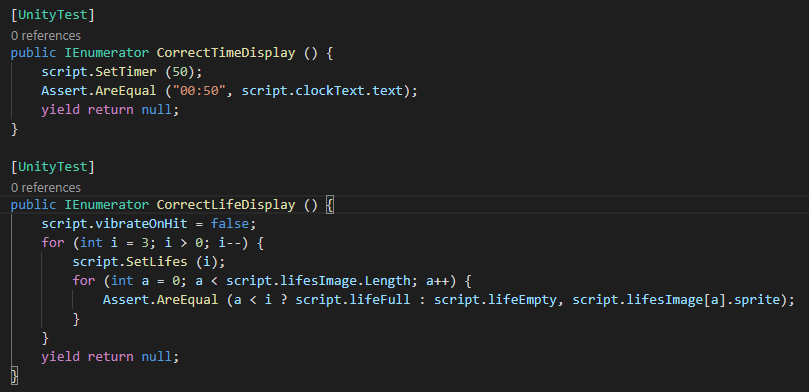Open the '0 references' CodeLens above CorrectLifeDisplay

tap(46, 187)
